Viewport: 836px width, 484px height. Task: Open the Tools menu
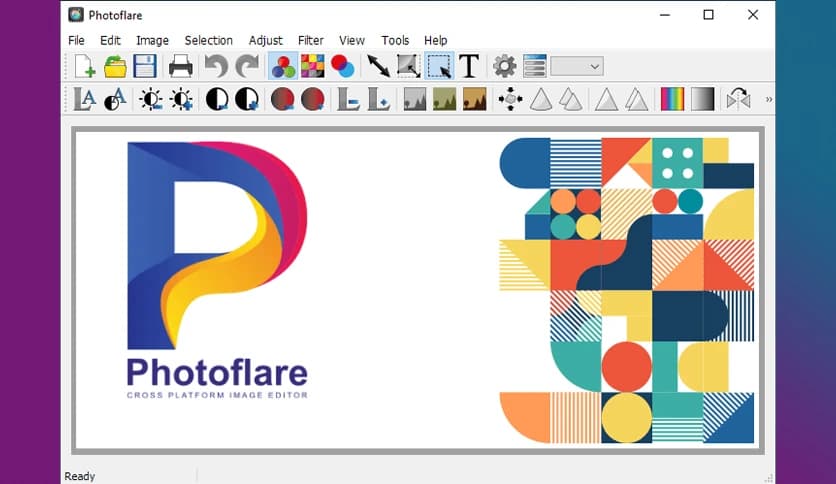(x=395, y=41)
